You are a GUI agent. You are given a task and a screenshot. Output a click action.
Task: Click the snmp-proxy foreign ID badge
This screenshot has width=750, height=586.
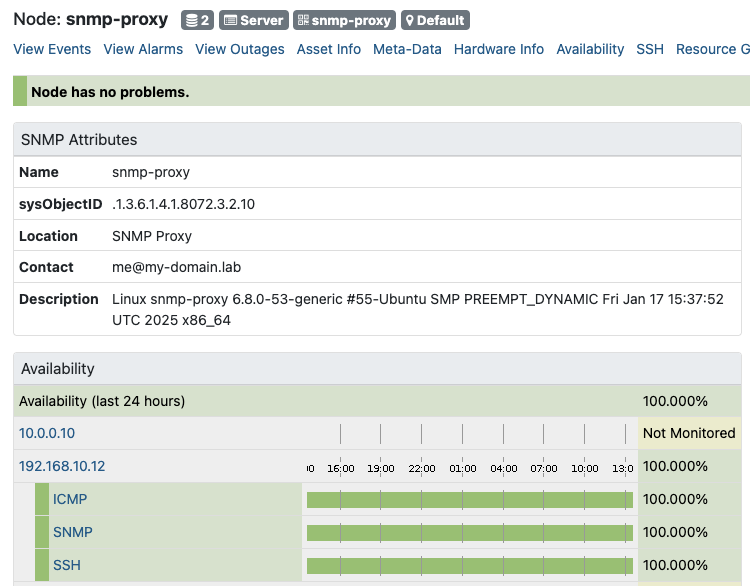(345, 20)
